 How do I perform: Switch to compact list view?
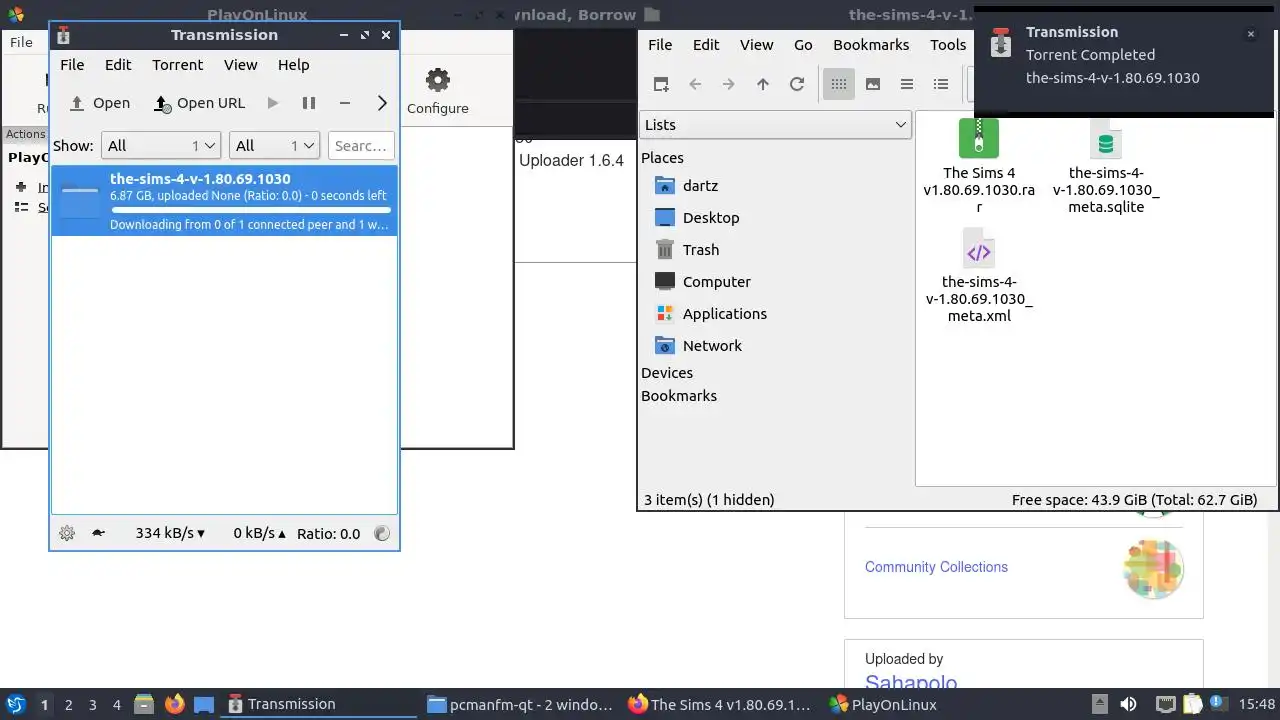(x=907, y=84)
